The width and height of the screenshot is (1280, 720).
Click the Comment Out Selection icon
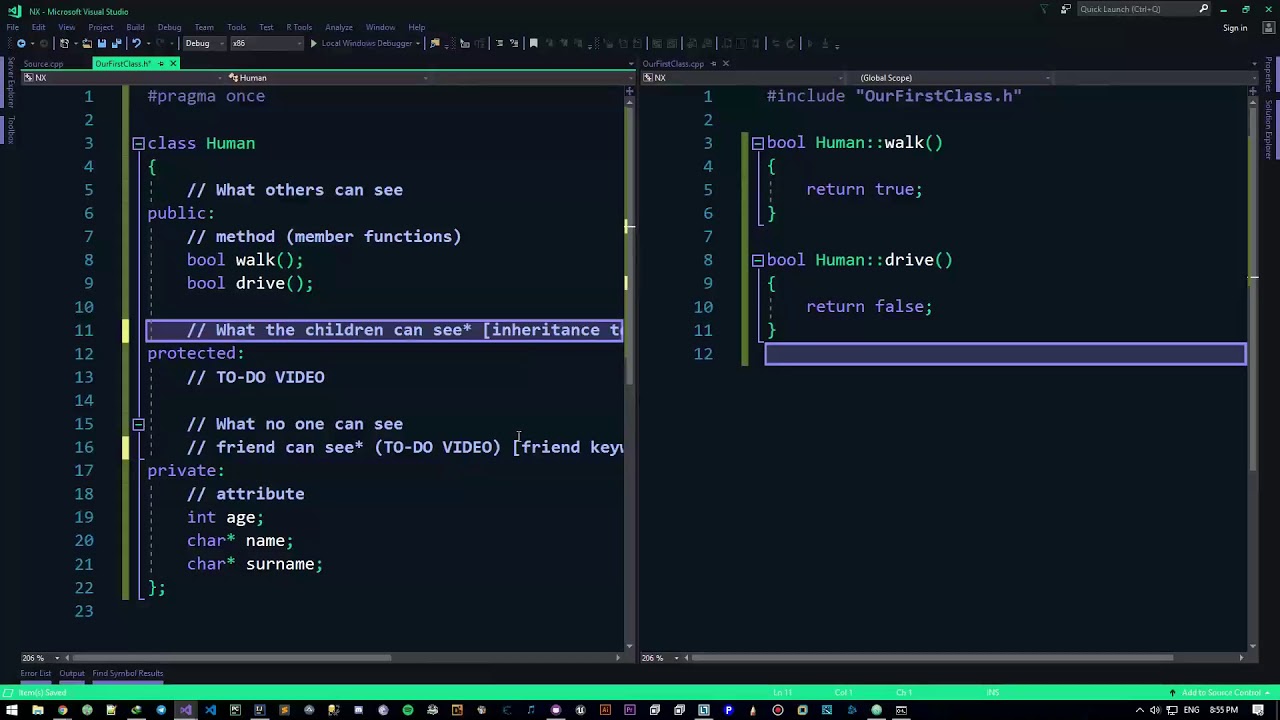tap(499, 43)
